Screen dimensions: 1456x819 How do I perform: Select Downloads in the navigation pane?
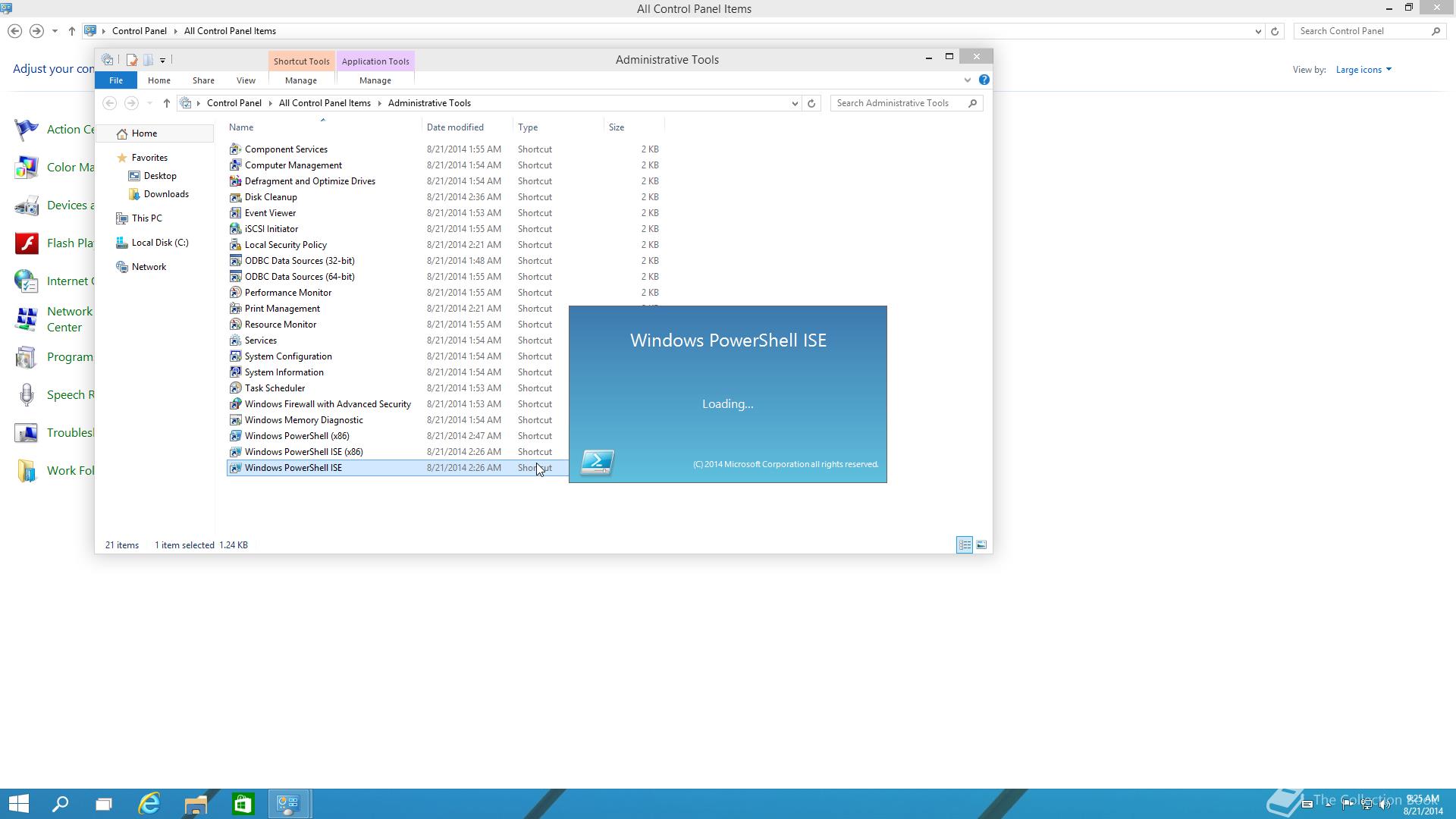(x=166, y=194)
